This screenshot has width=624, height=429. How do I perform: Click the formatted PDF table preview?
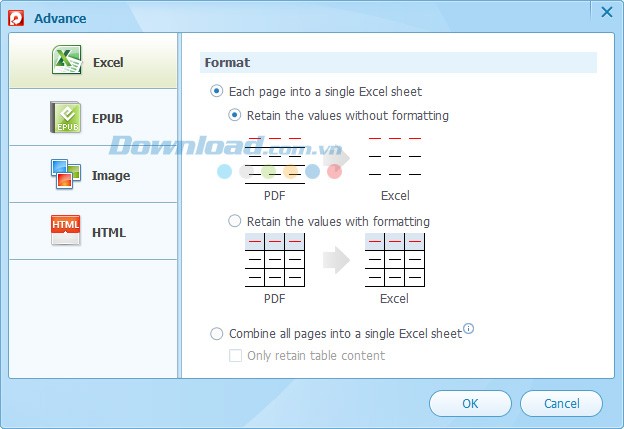(x=275, y=260)
